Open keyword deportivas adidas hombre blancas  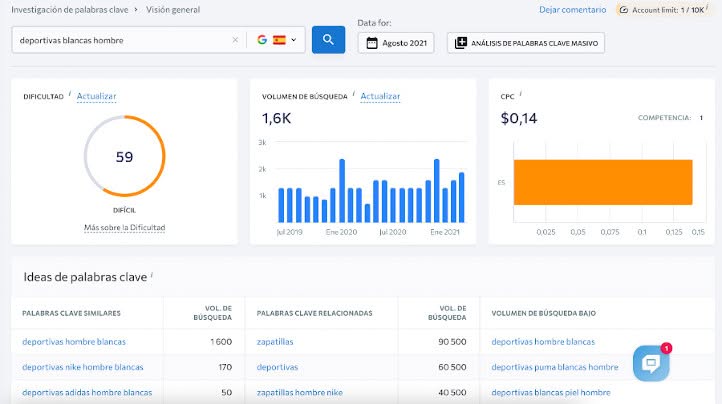pyautogui.click(x=87, y=392)
